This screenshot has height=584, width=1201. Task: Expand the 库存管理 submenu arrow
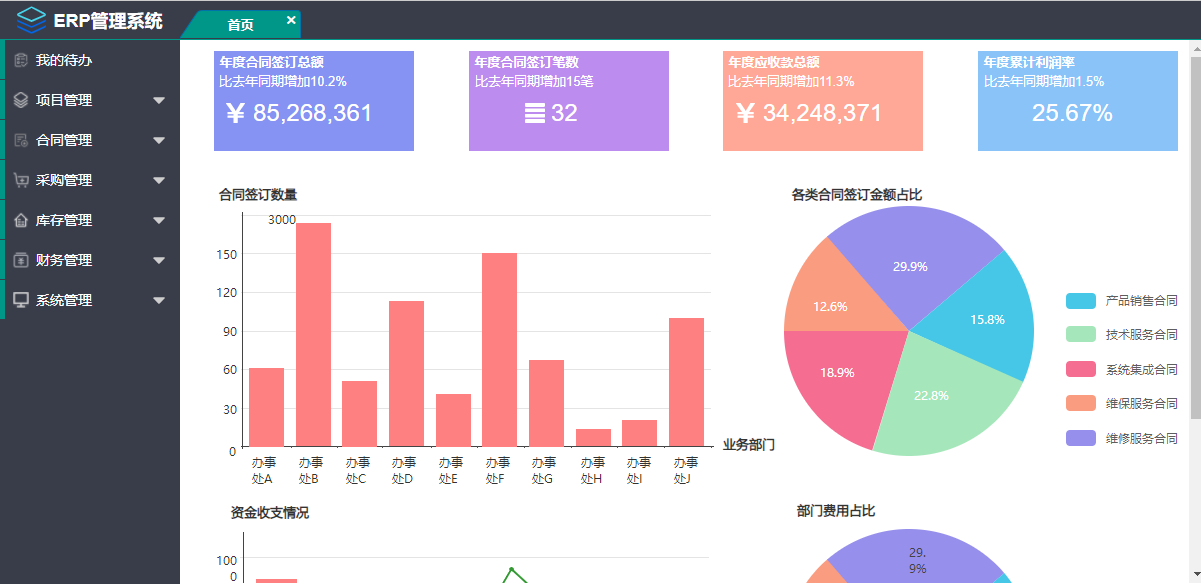(x=159, y=220)
